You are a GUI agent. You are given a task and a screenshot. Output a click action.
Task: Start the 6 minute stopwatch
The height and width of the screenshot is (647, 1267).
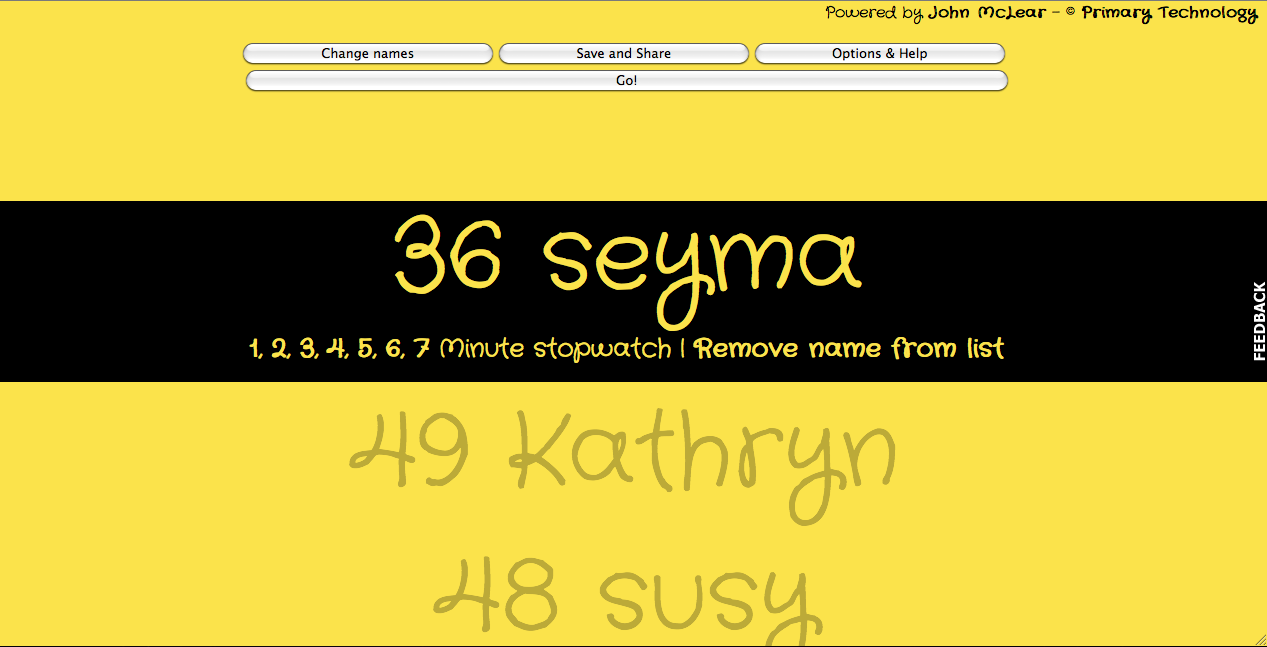pyautogui.click(x=395, y=349)
